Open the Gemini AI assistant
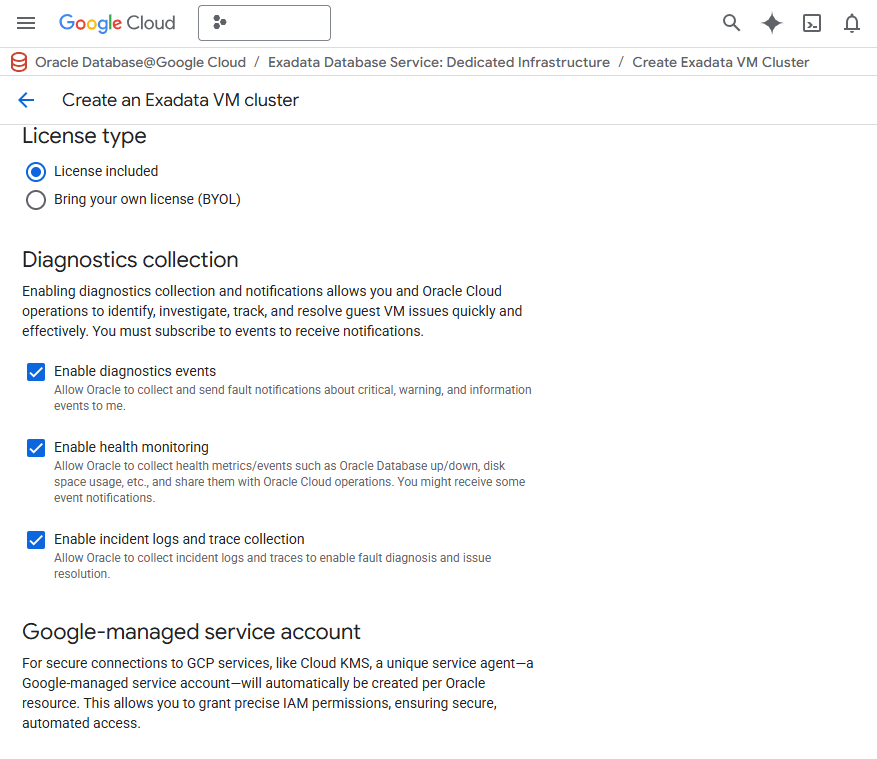877x759 pixels. coord(771,22)
